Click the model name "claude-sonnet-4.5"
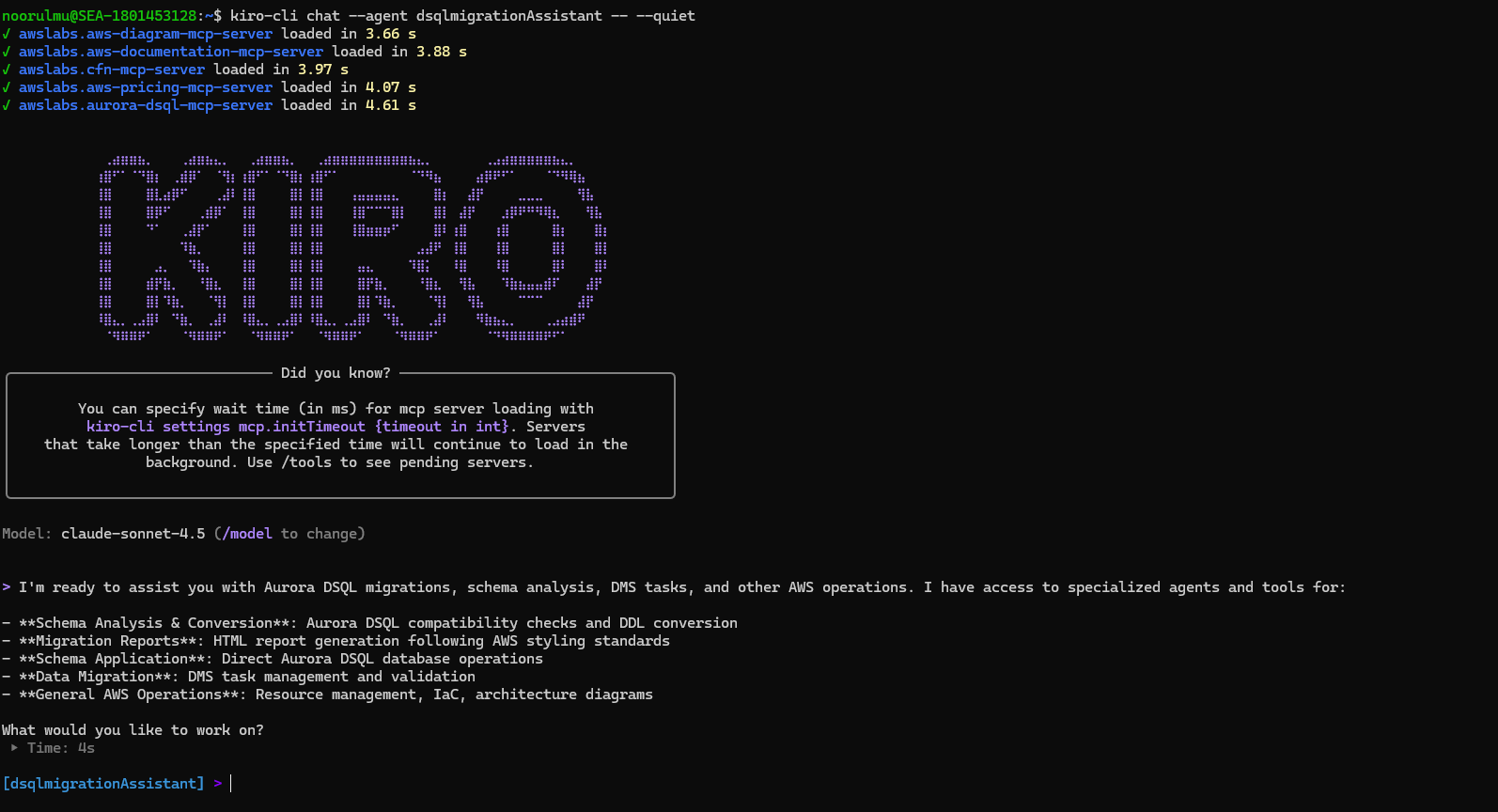Screen dimensions: 1498x812 133,534
